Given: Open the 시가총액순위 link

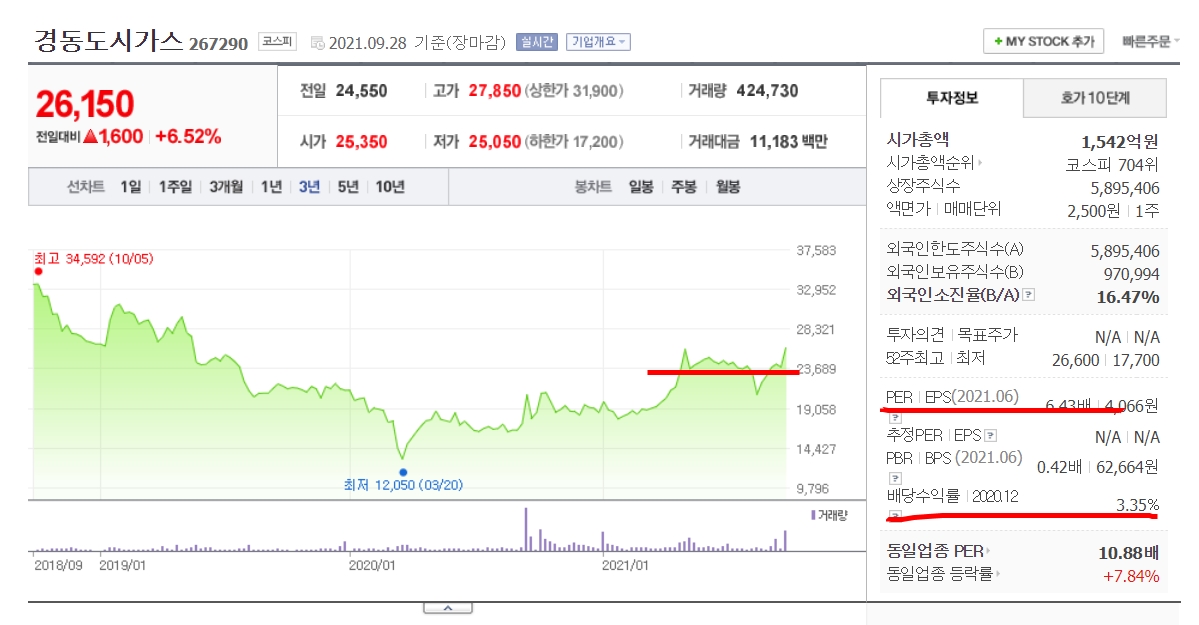Looking at the screenshot, I should (934, 163).
